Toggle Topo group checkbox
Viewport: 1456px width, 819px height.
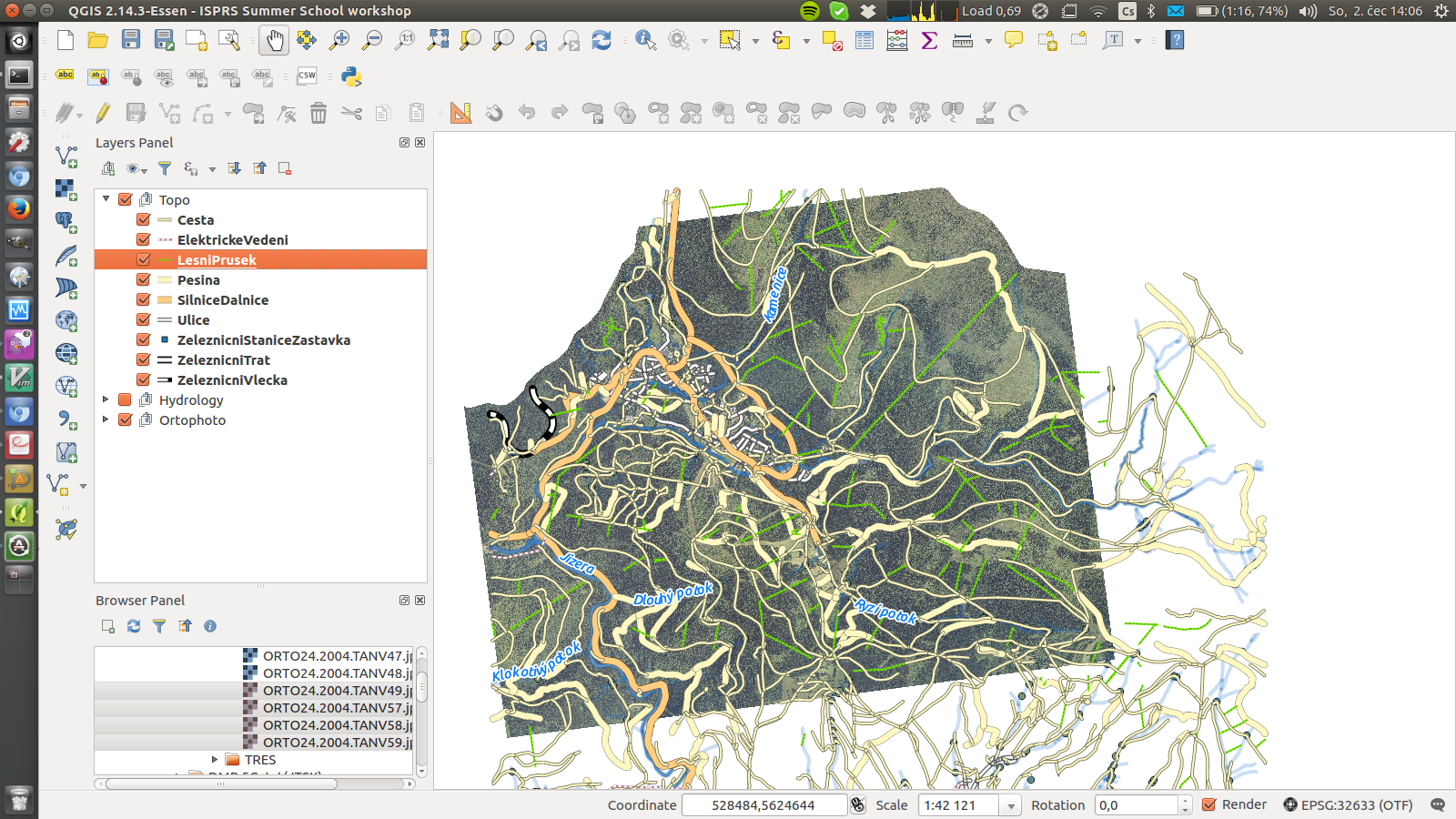(126, 199)
